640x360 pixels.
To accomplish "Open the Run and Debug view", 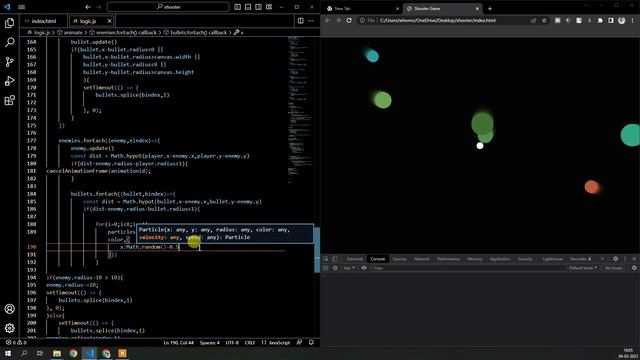I will (9, 81).
